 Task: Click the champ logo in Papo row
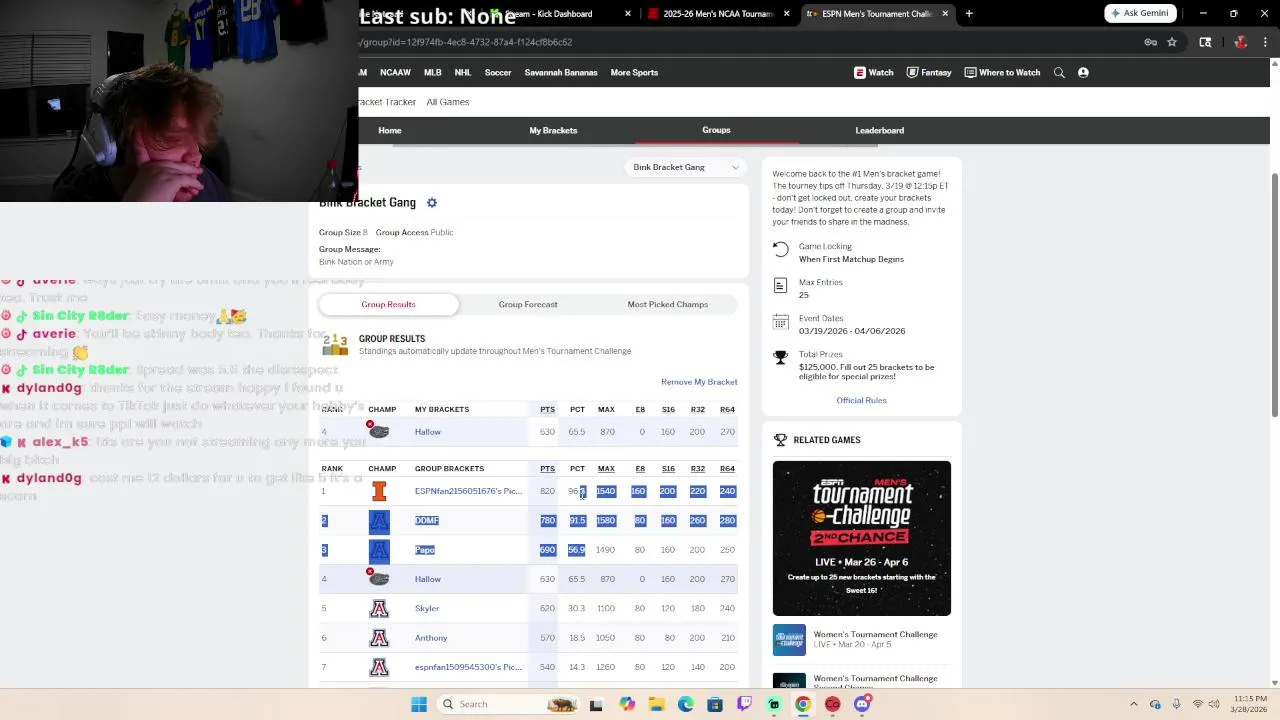coord(379,550)
